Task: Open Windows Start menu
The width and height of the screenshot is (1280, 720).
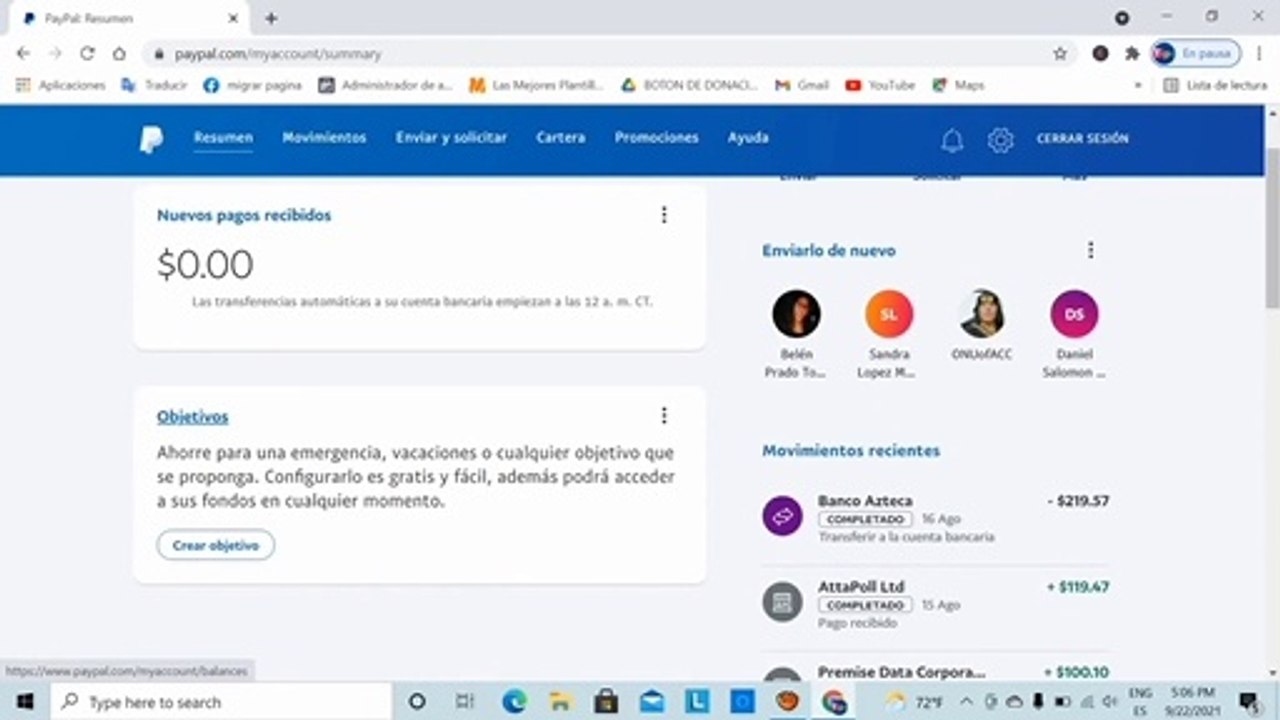Action: click(25, 702)
